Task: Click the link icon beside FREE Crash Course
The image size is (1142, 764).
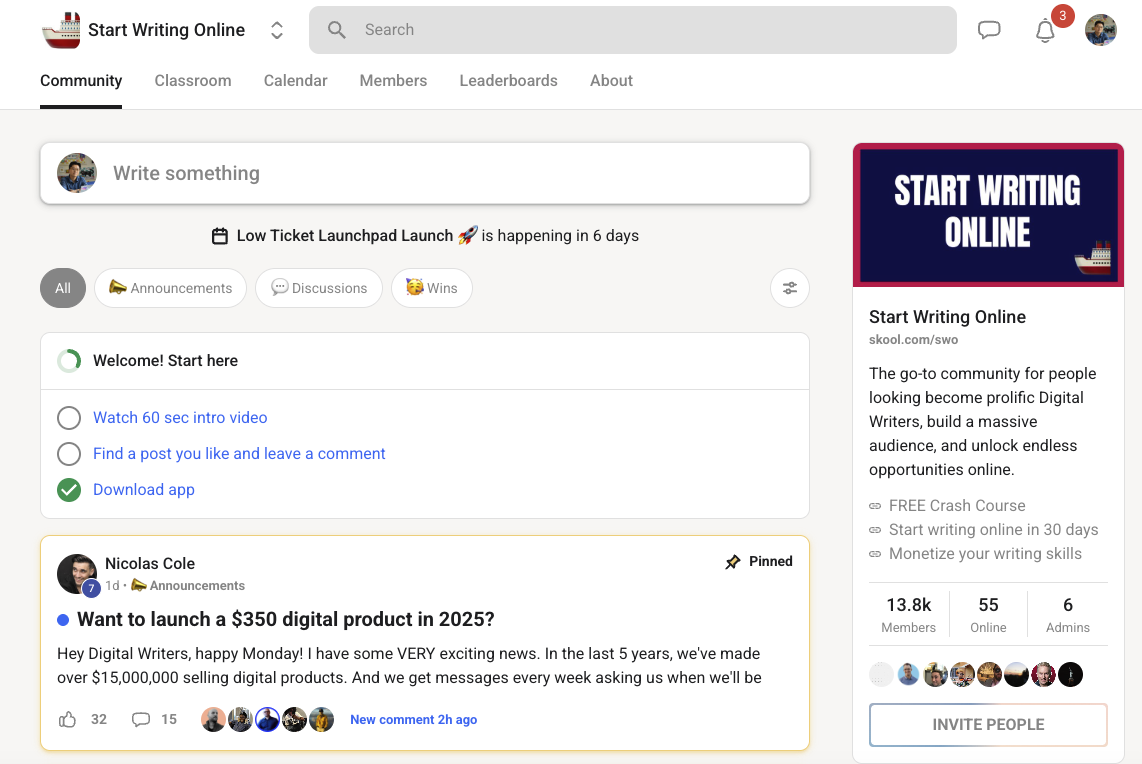Action: [x=875, y=506]
